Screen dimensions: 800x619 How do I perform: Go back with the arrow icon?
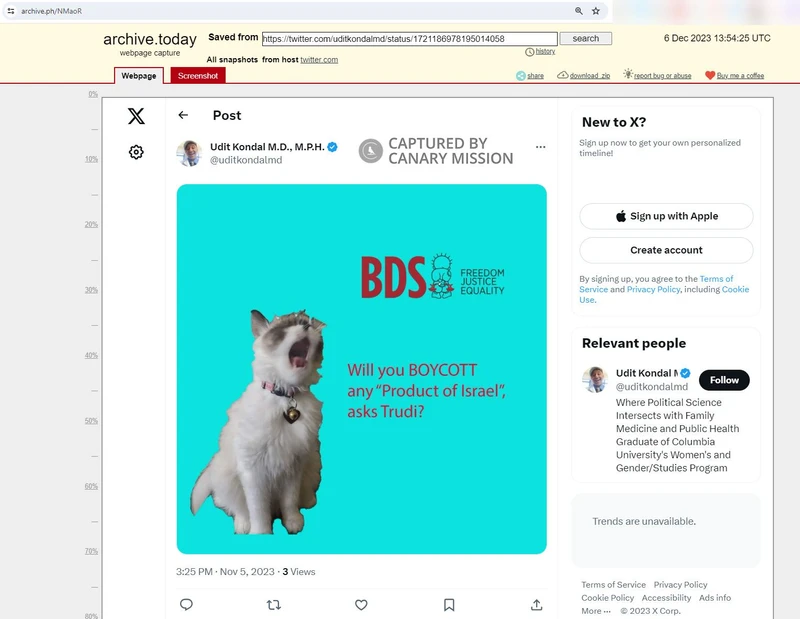pos(183,115)
